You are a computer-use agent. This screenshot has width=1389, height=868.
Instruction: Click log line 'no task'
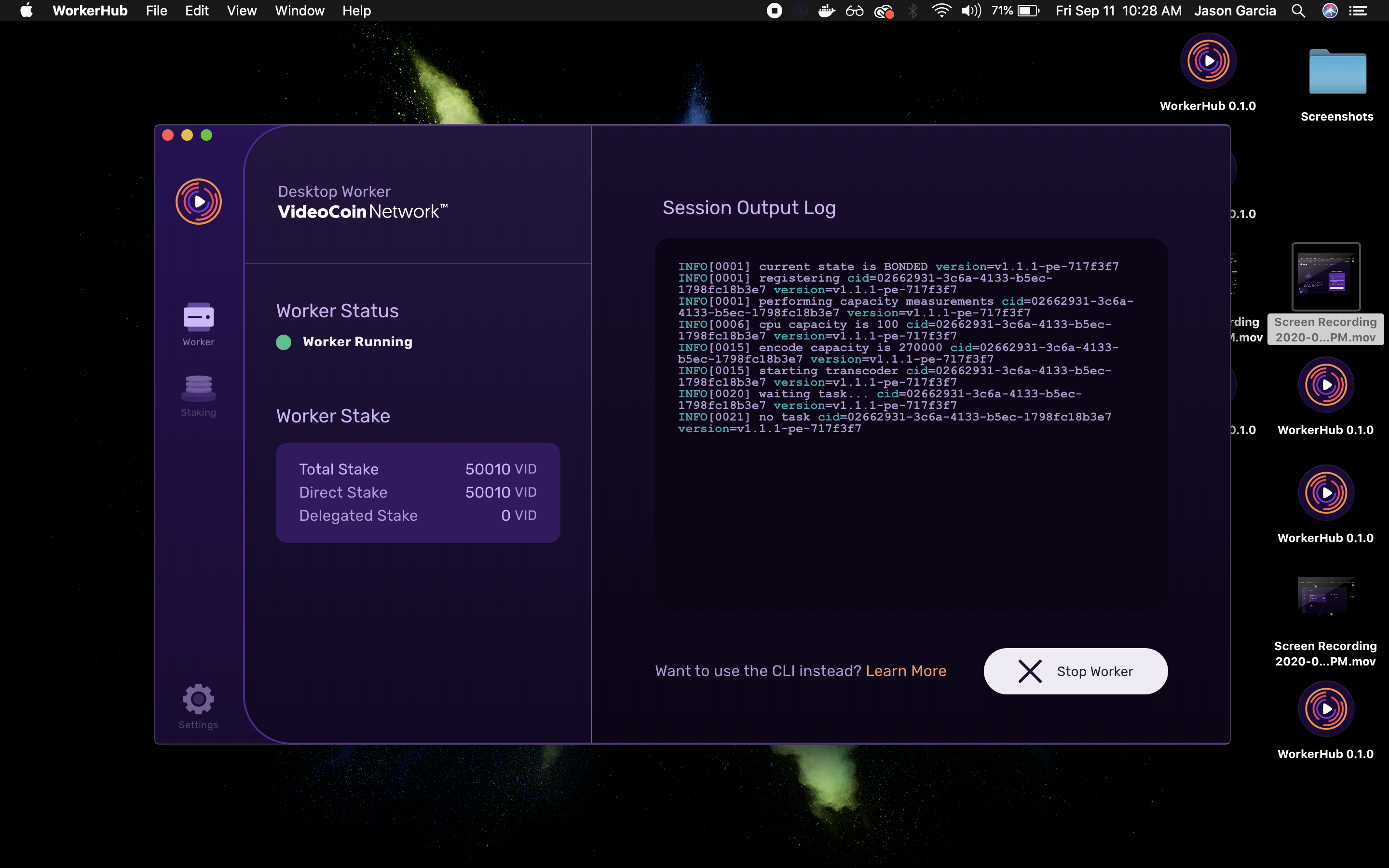pyautogui.click(x=895, y=422)
